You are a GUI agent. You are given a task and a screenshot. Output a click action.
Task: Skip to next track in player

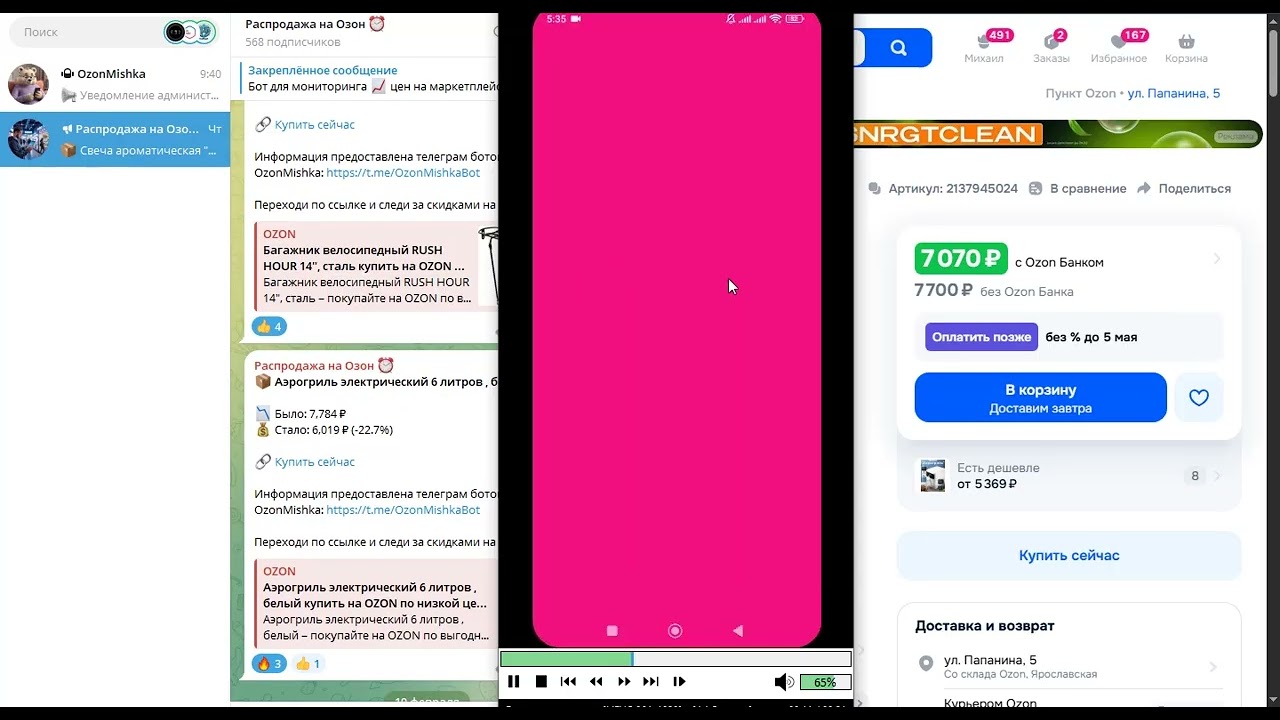coord(651,682)
